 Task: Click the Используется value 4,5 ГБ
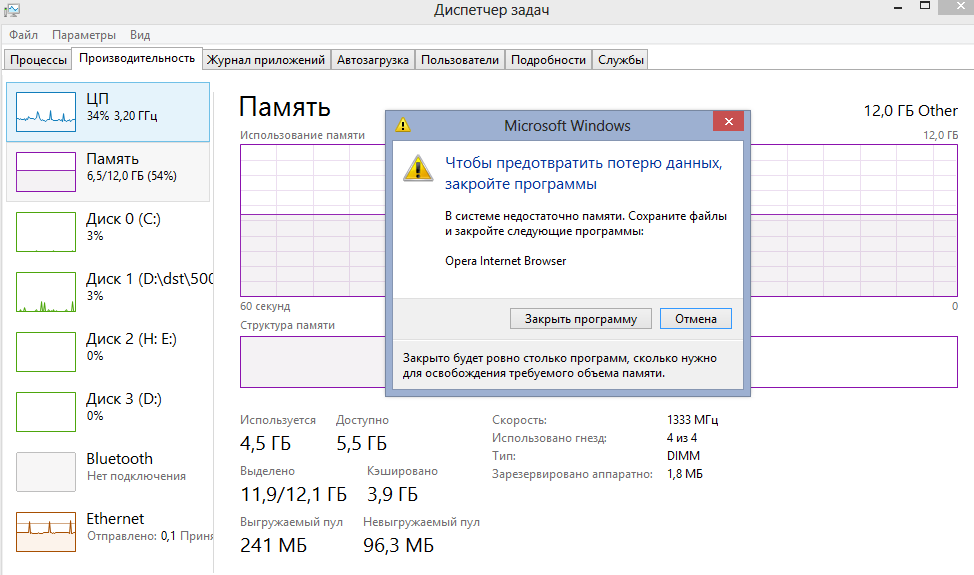[x=265, y=443]
